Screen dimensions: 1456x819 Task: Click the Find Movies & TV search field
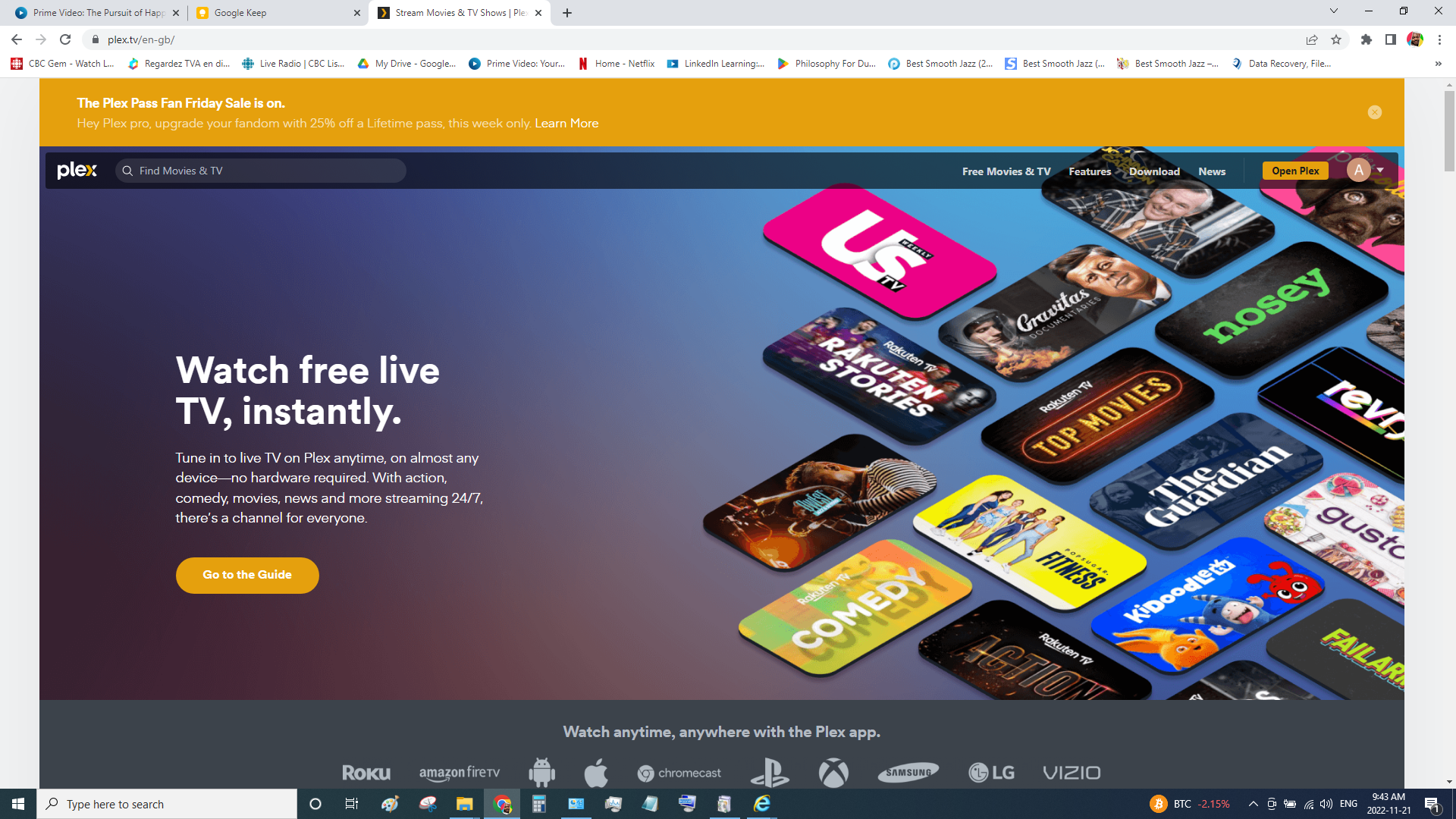262,171
